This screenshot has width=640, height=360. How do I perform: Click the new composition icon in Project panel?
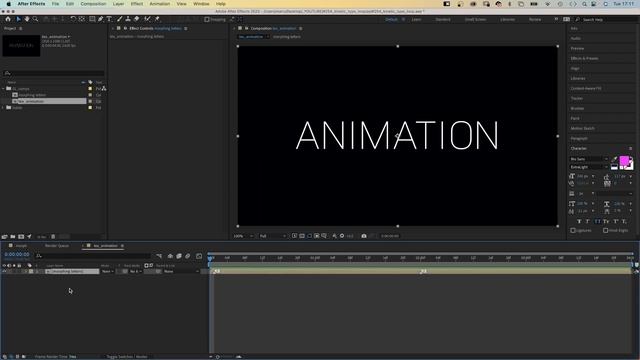point(21,237)
